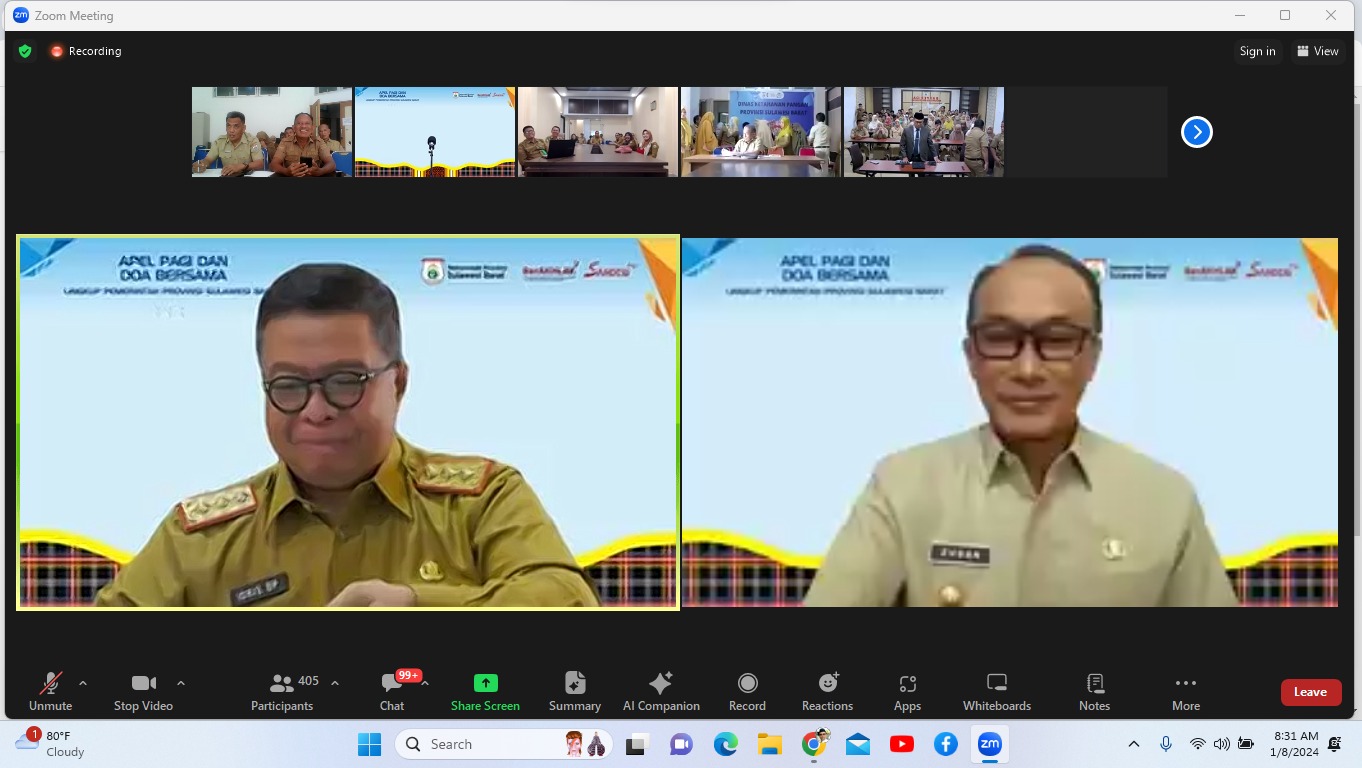Viewport: 1362px width, 768px height.
Task: Expand video options arrow beside Stop Video
Action: point(181,683)
